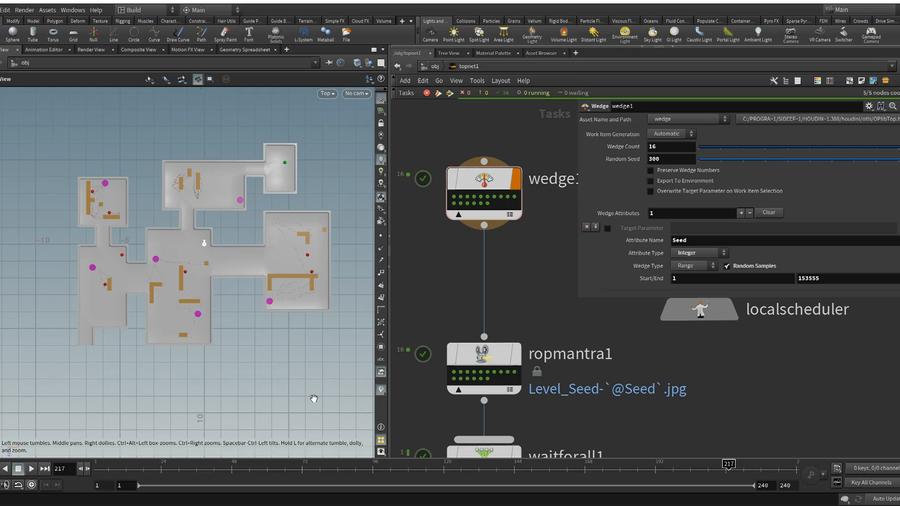Open the Top viewport view dropdown
The image size is (900, 506).
327,94
